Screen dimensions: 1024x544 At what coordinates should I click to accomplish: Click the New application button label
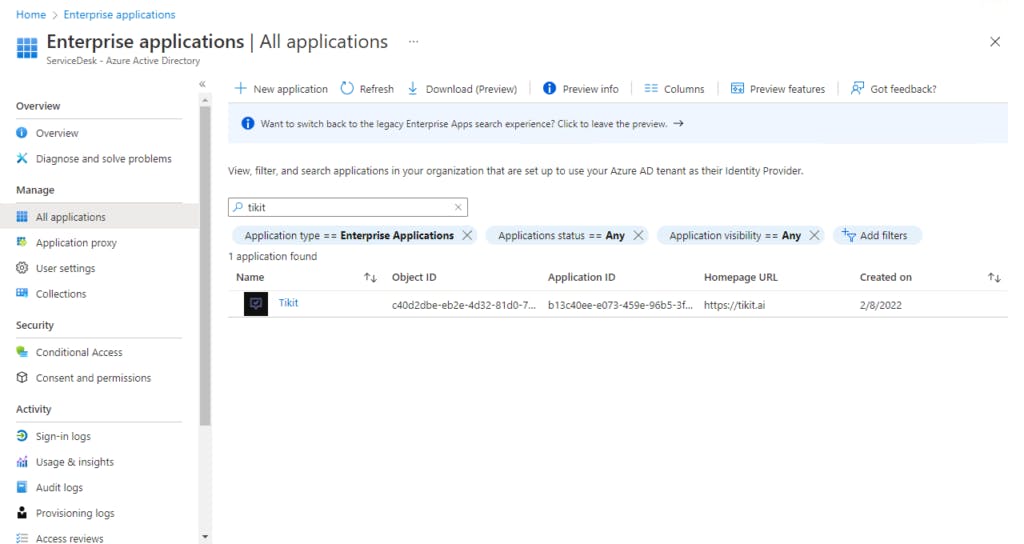point(290,89)
